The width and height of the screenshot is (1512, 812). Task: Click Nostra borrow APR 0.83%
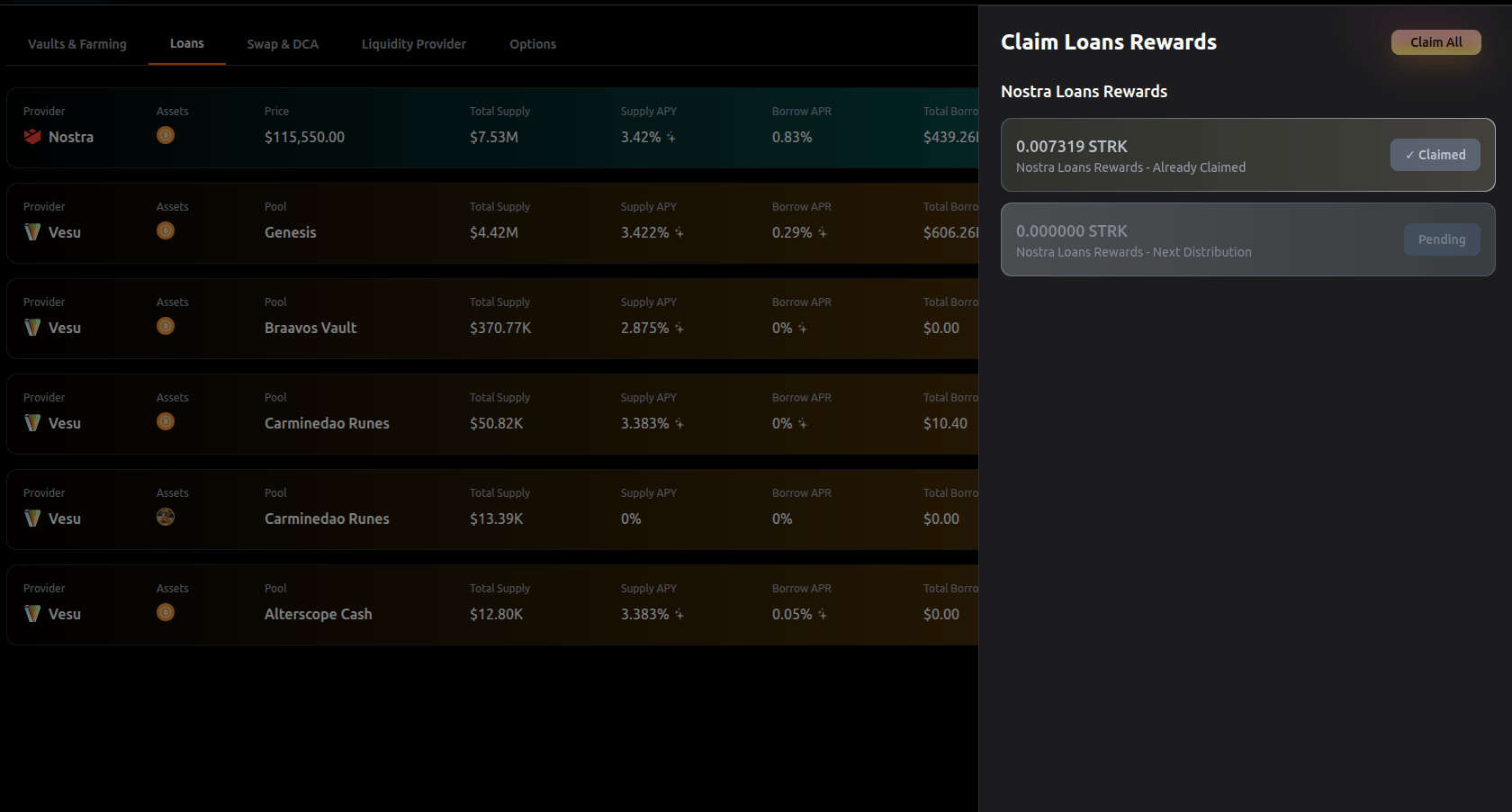(792, 137)
